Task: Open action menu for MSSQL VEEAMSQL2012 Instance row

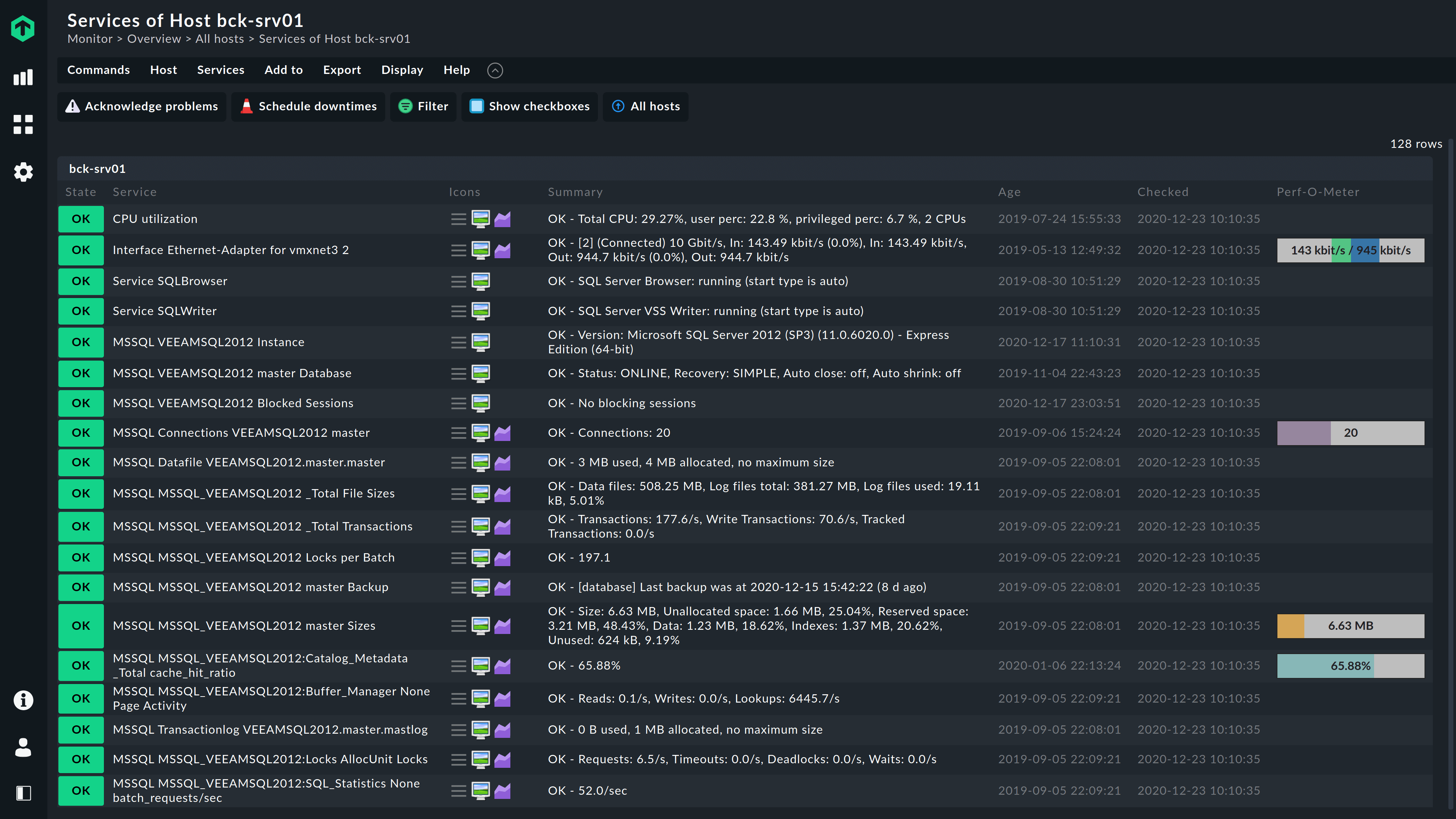Action: [x=458, y=342]
